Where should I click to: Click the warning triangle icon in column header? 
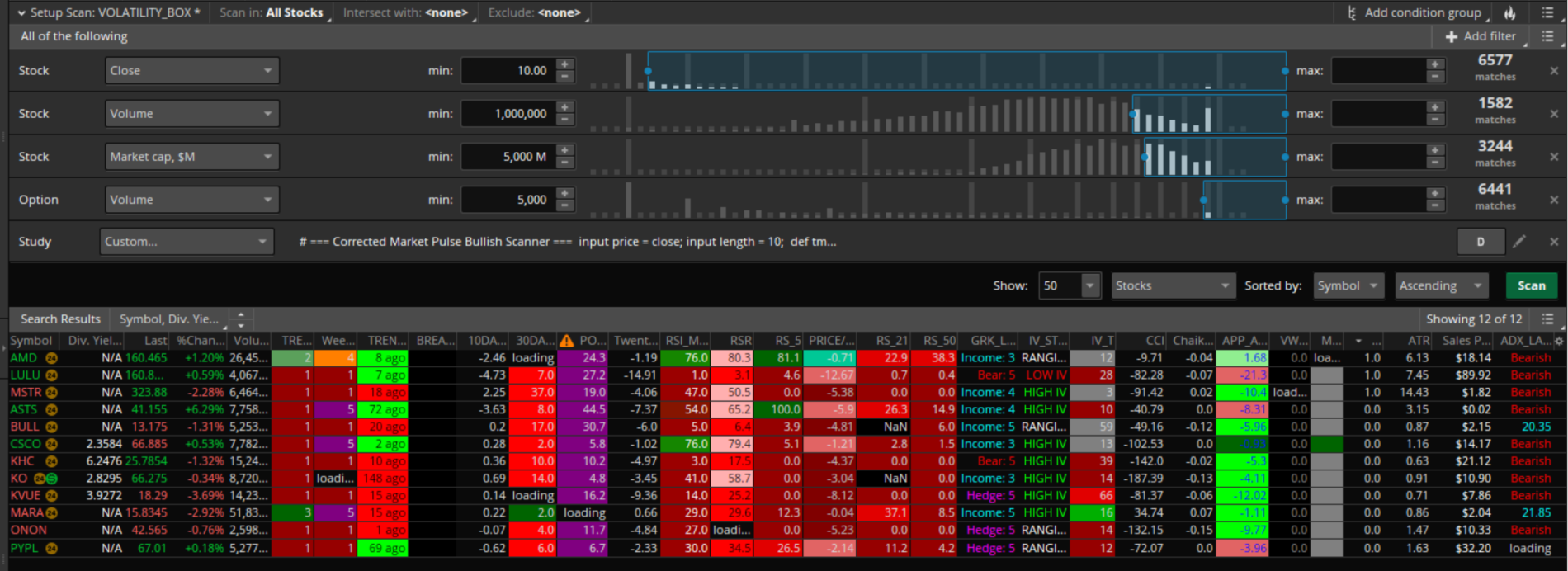566,341
